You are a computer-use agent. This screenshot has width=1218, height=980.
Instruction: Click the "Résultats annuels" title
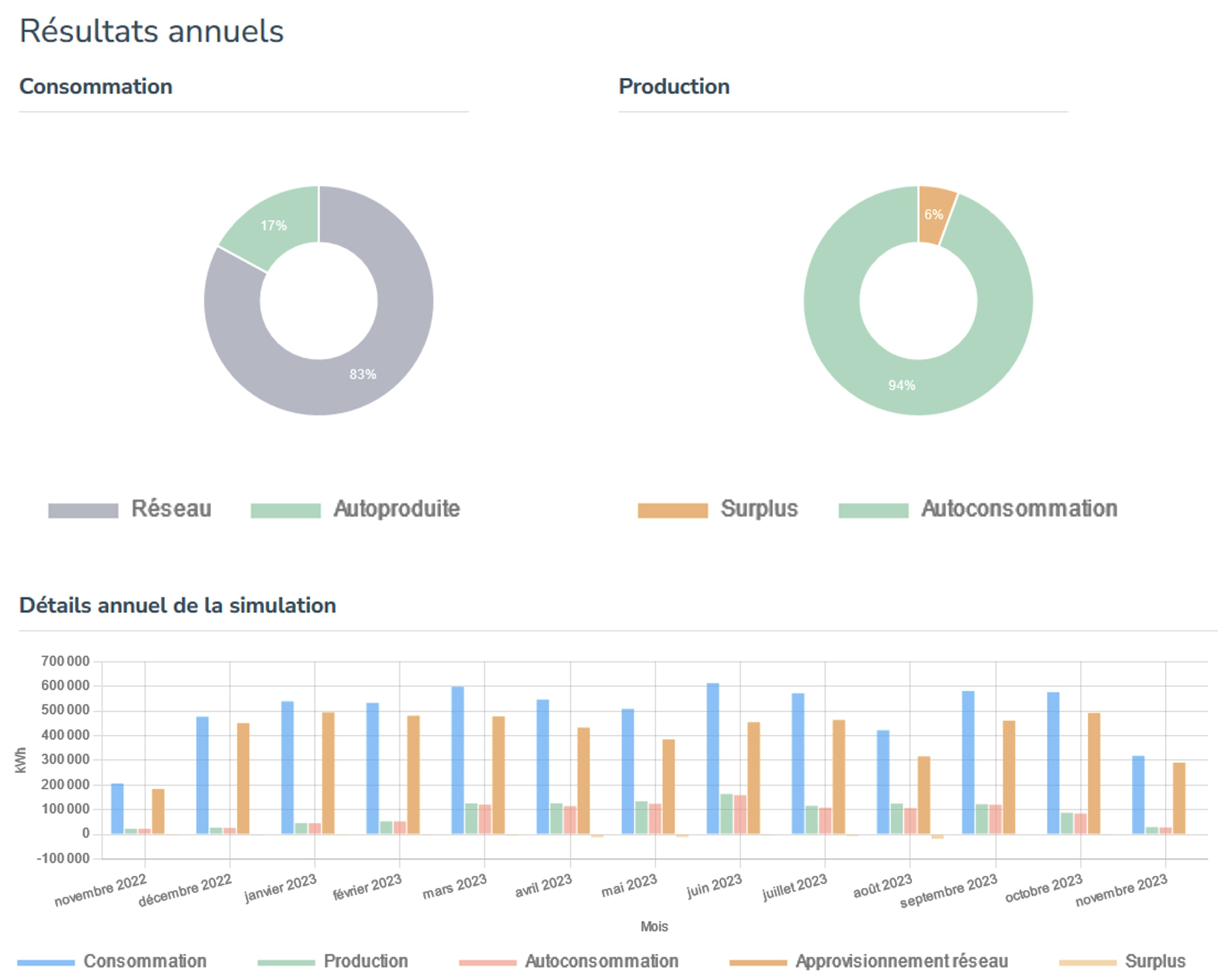(x=151, y=31)
